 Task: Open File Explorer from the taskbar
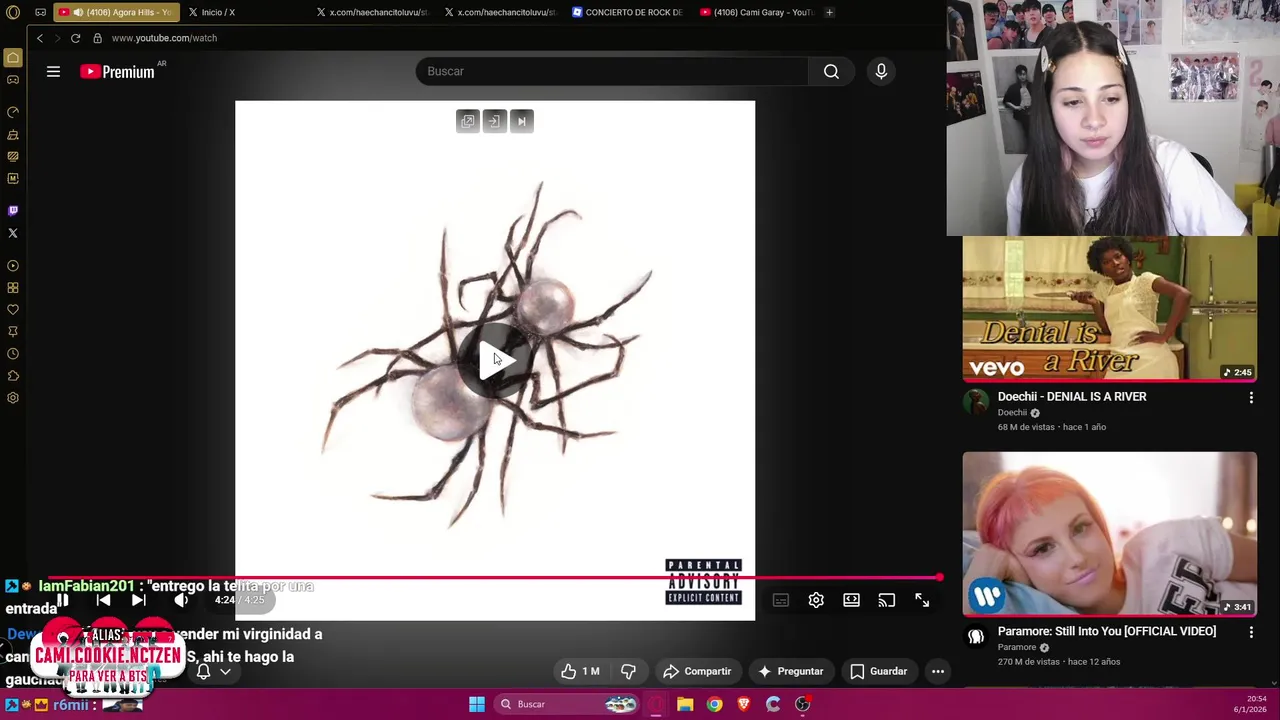[x=685, y=704]
